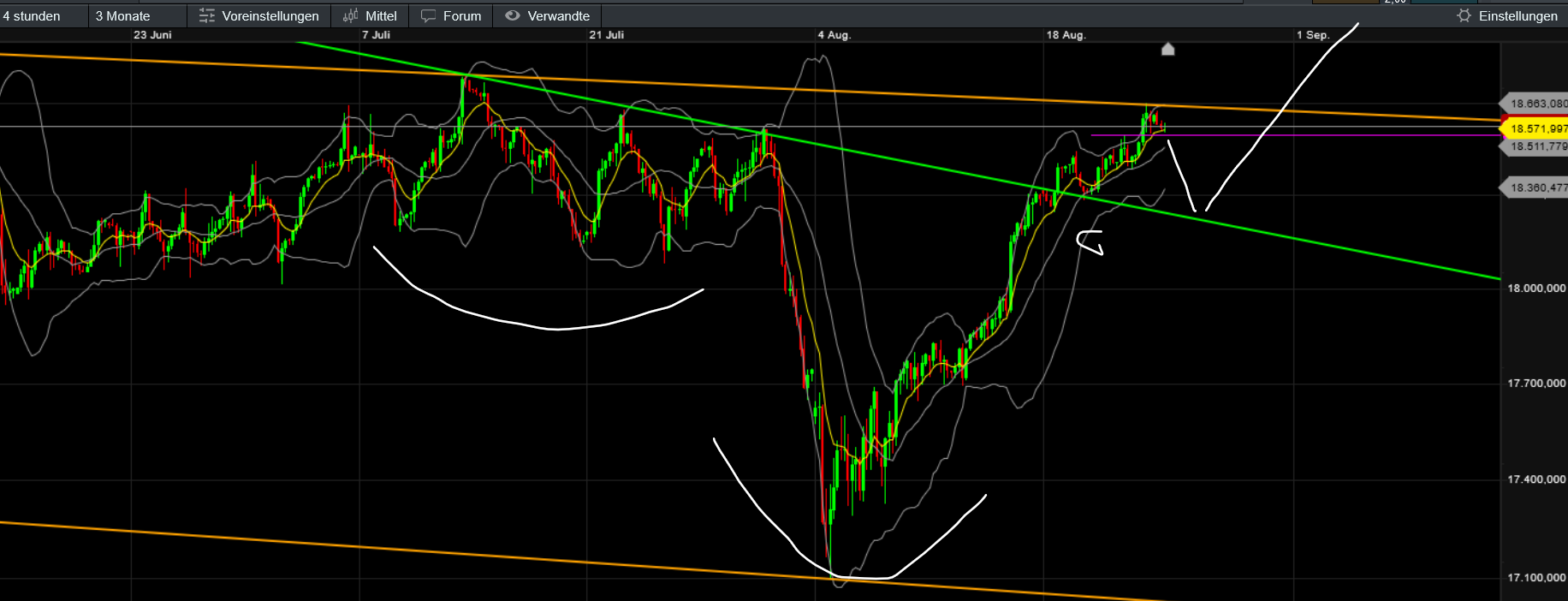The height and width of the screenshot is (601, 1568).
Task: Open the Forum tab
Action: pos(451,15)
